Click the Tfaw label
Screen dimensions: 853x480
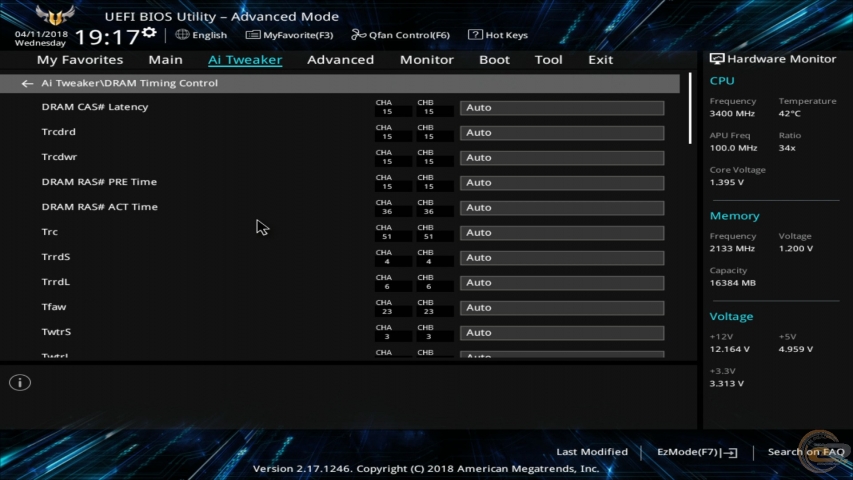53,307
